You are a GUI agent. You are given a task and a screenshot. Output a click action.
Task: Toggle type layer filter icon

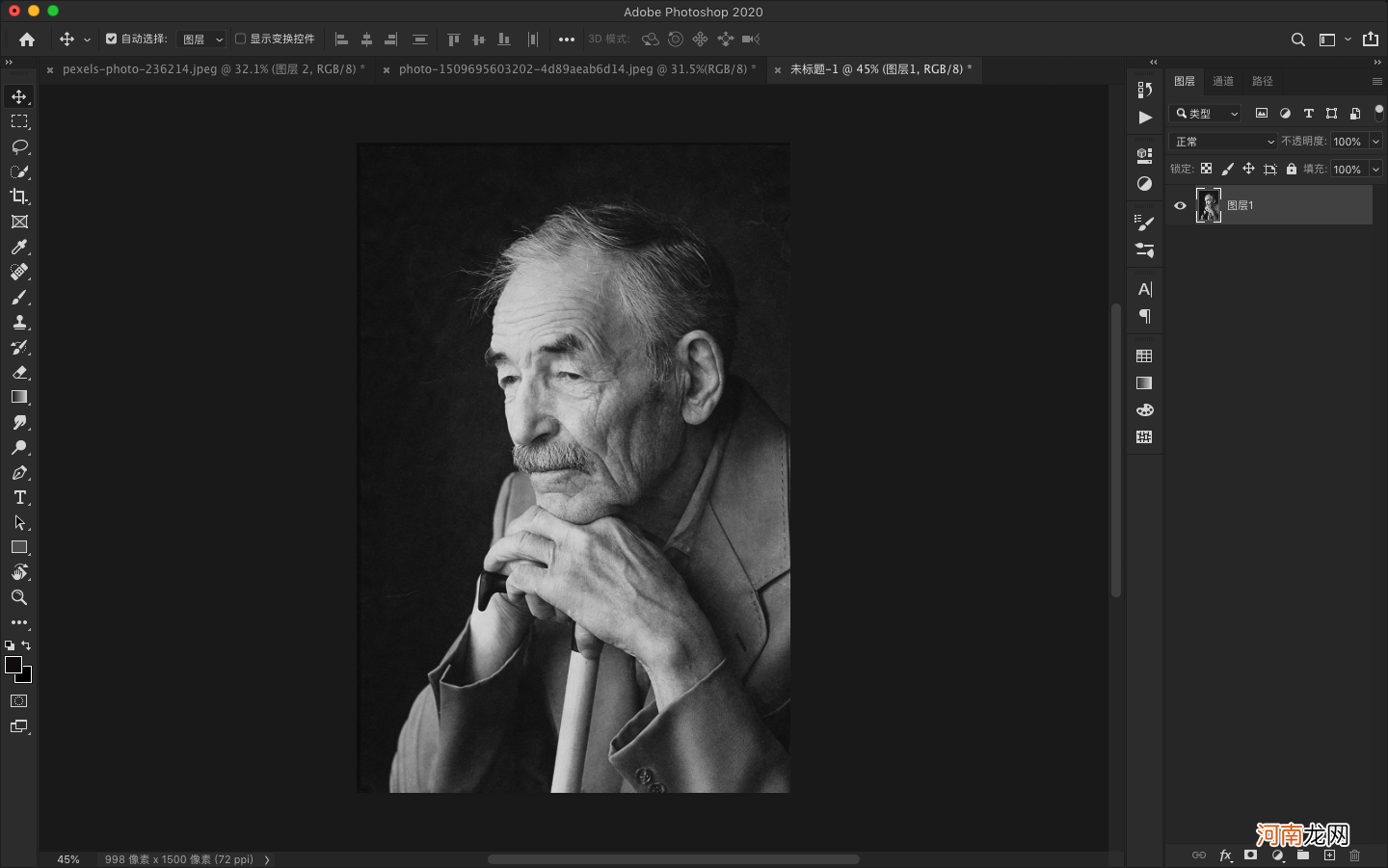[1308, 114]
